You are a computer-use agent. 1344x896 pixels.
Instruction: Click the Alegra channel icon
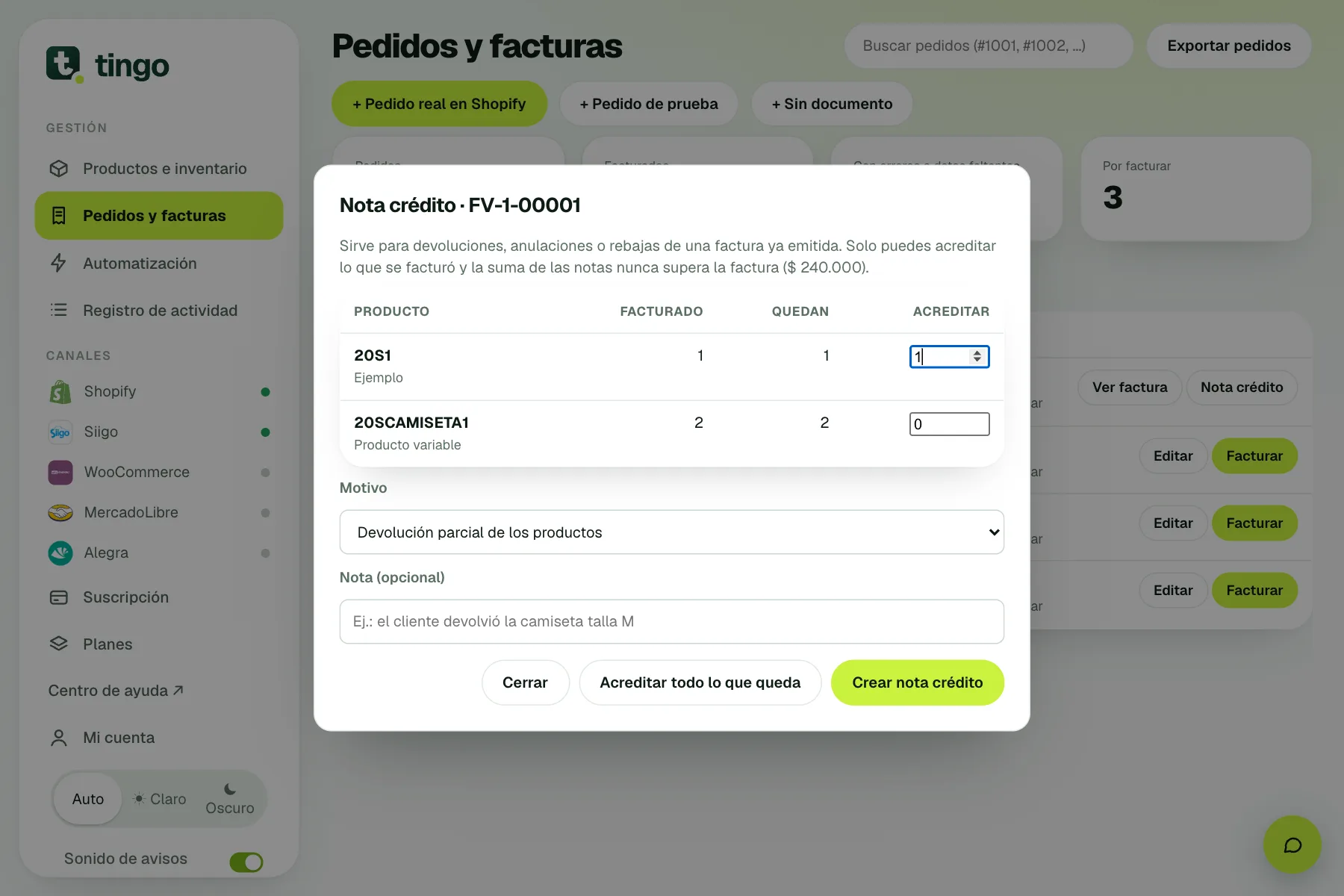click(x=60, y=553)
